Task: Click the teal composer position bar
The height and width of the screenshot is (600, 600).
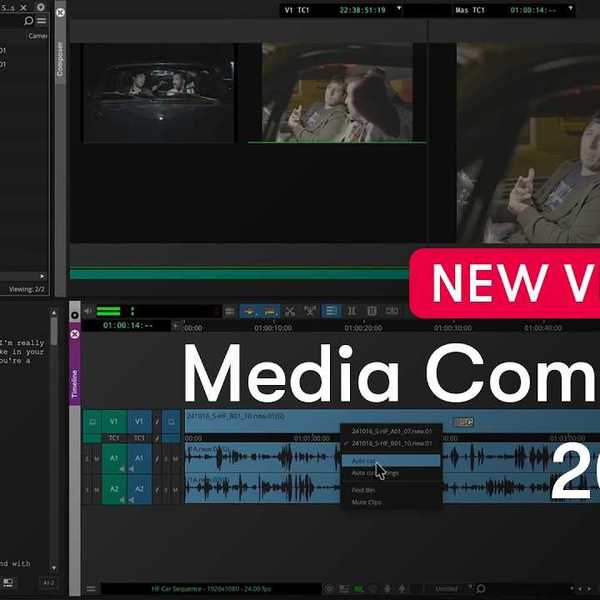Action: [x=239, y=274]
